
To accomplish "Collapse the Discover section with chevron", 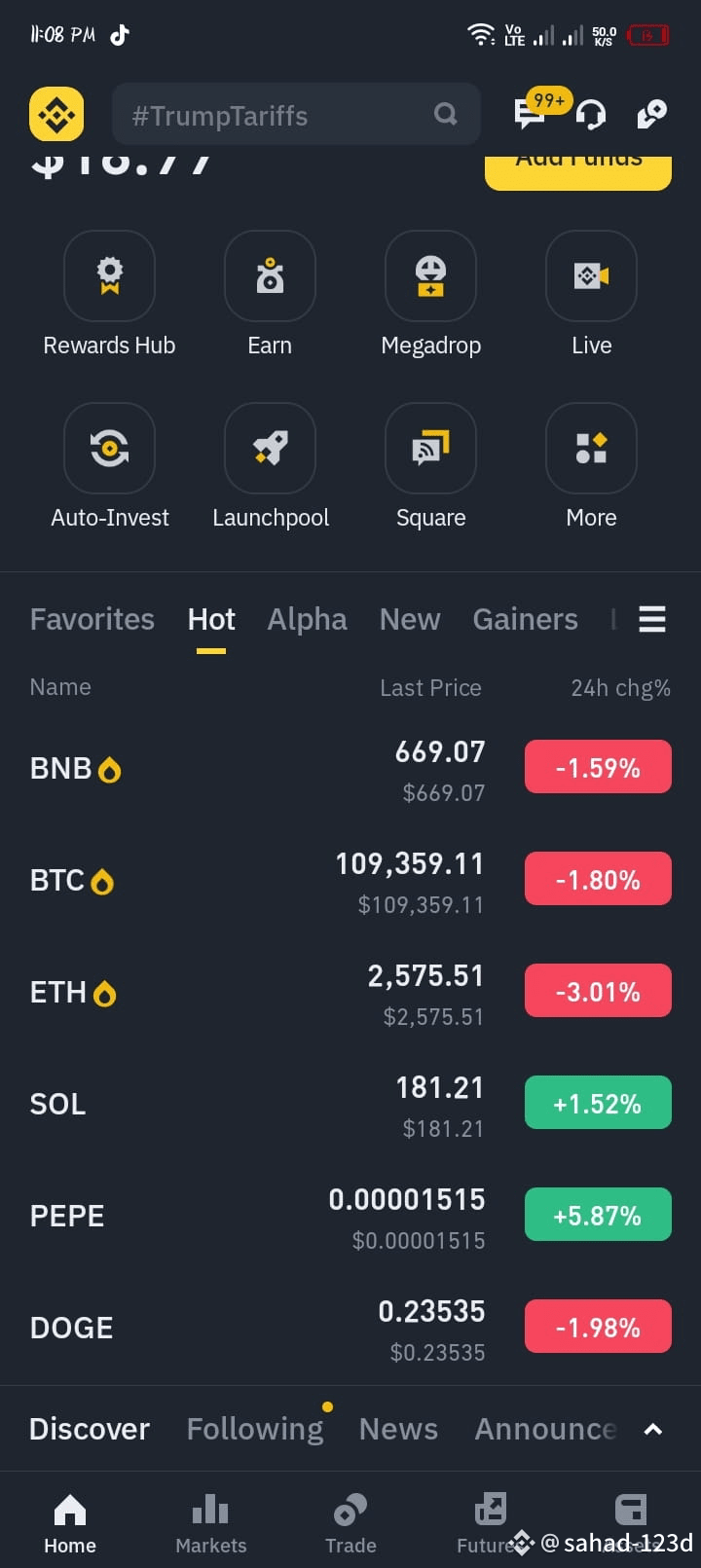I will [653, 1429].
